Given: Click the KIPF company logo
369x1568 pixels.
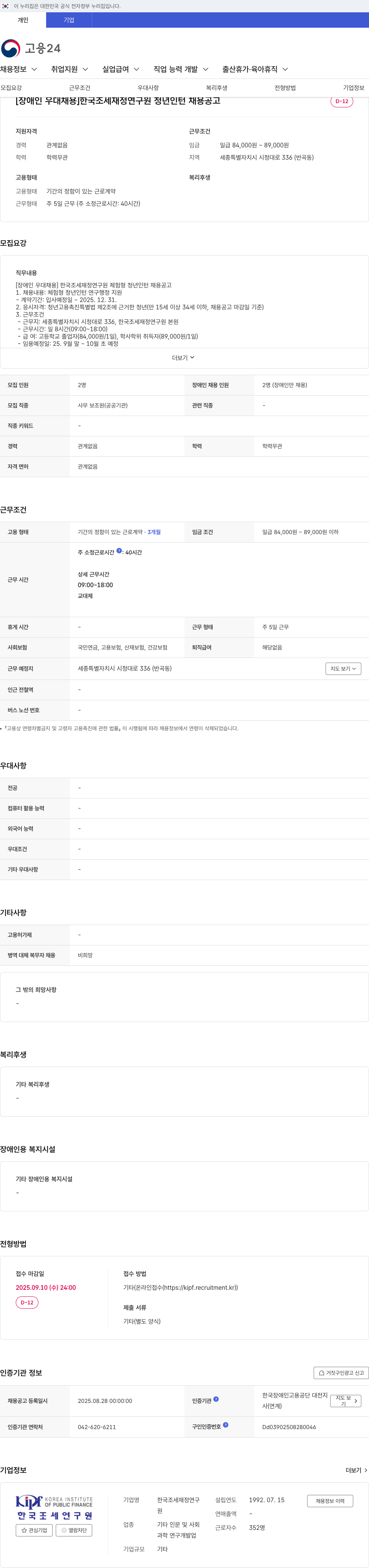Looking at the screenshot, I should click(55, 1508).
